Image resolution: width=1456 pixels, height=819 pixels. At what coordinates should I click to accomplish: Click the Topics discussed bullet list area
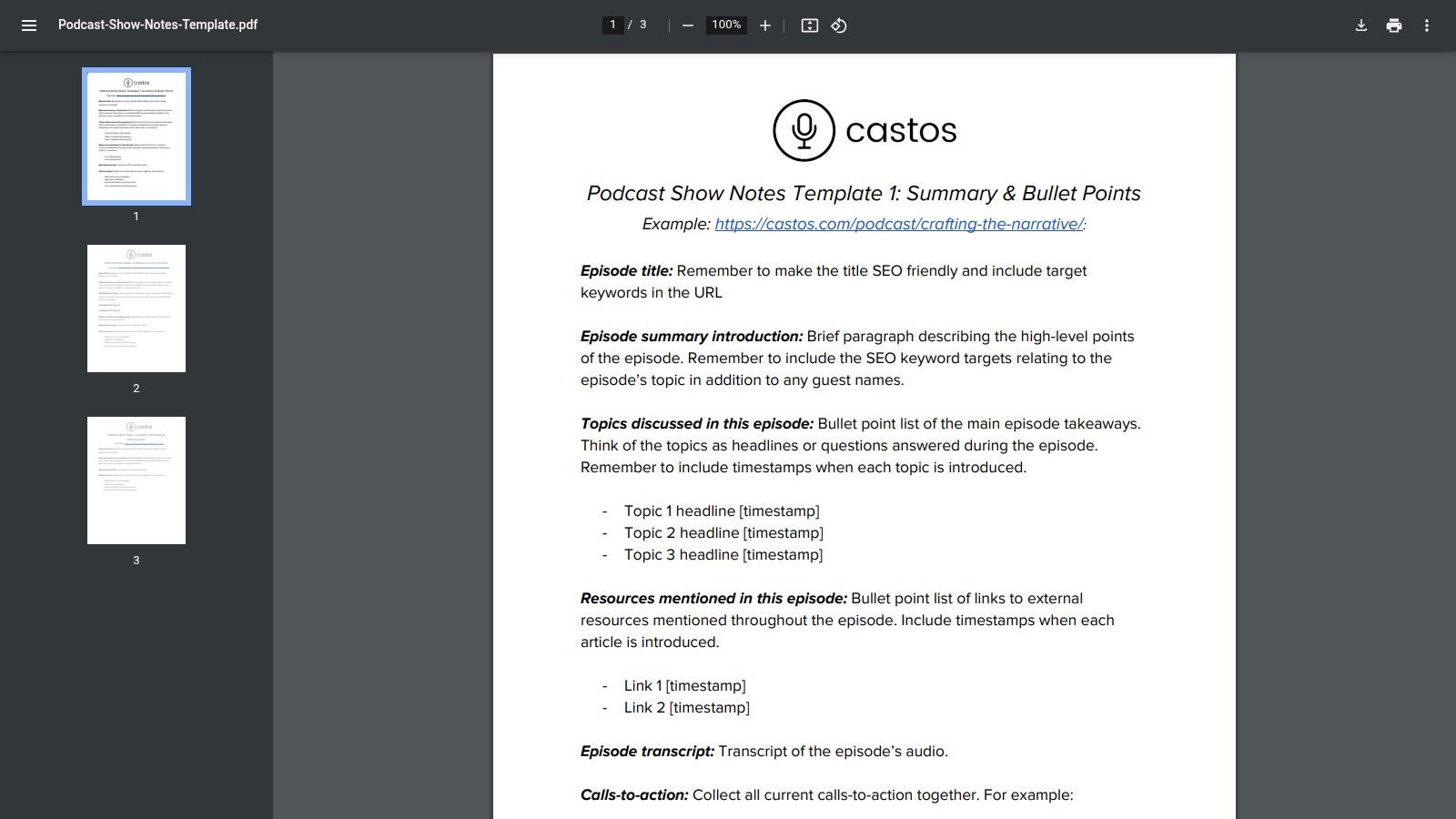point(722,532)
